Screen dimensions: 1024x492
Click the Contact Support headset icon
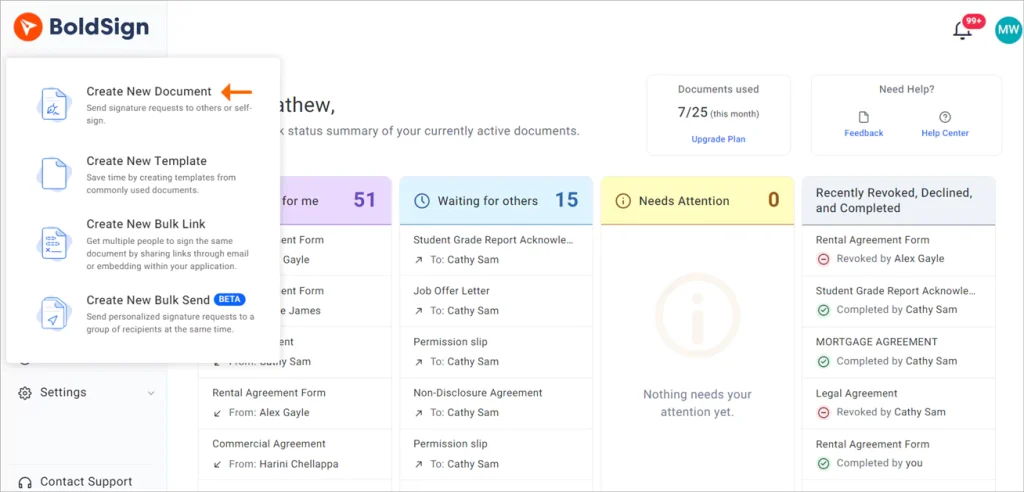[25, 482]
